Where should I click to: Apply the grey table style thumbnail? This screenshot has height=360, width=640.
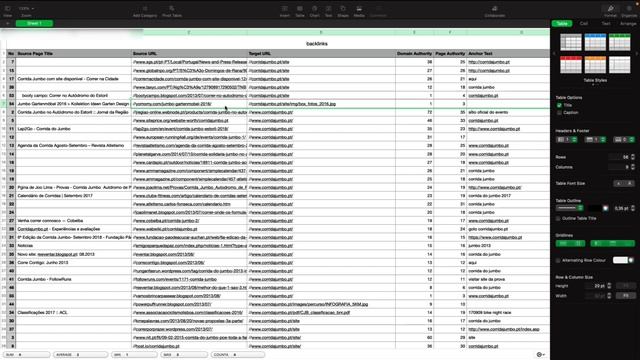[x=571, y=42]
